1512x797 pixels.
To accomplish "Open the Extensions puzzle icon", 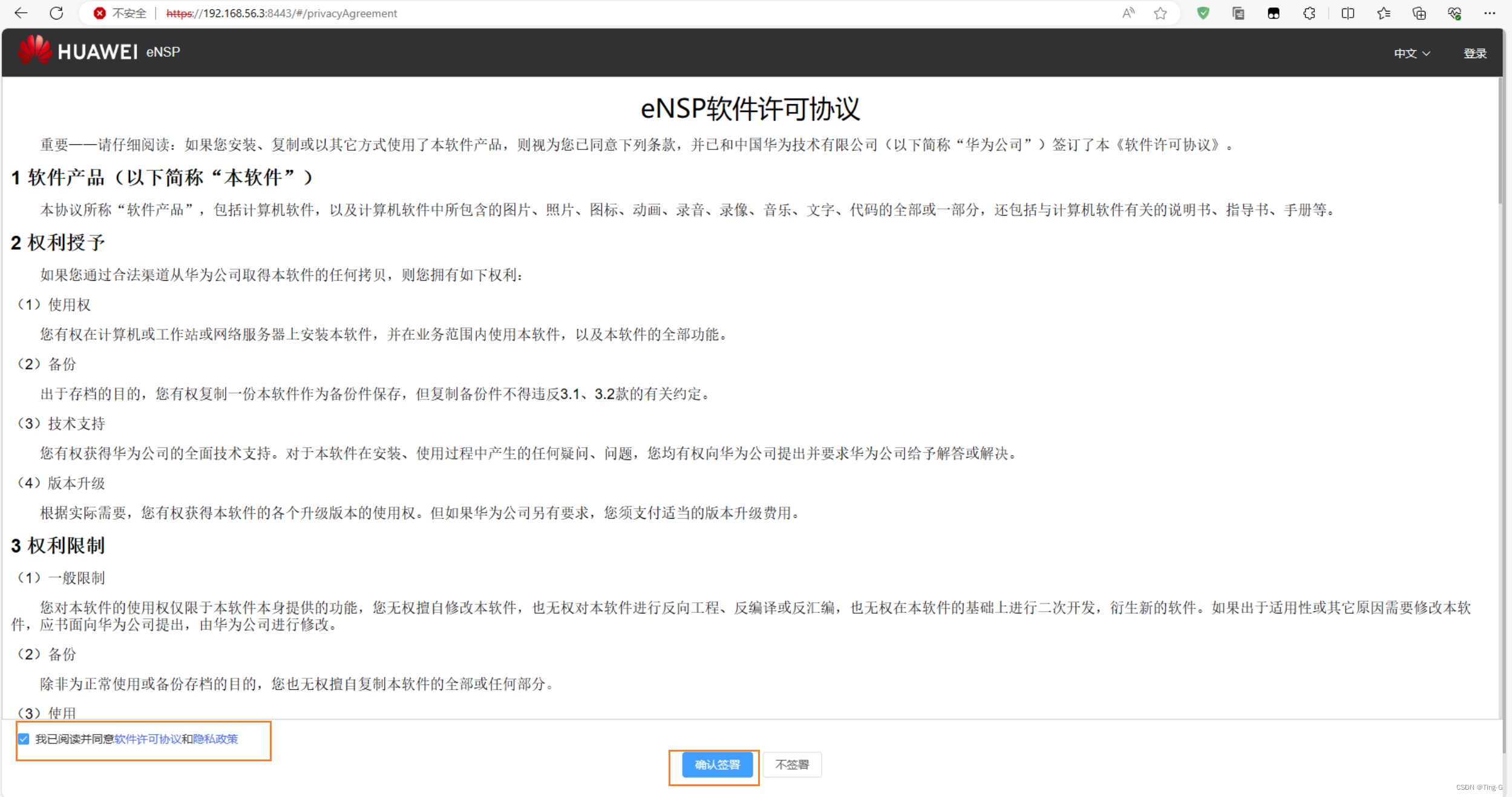I will point(1309,13).
